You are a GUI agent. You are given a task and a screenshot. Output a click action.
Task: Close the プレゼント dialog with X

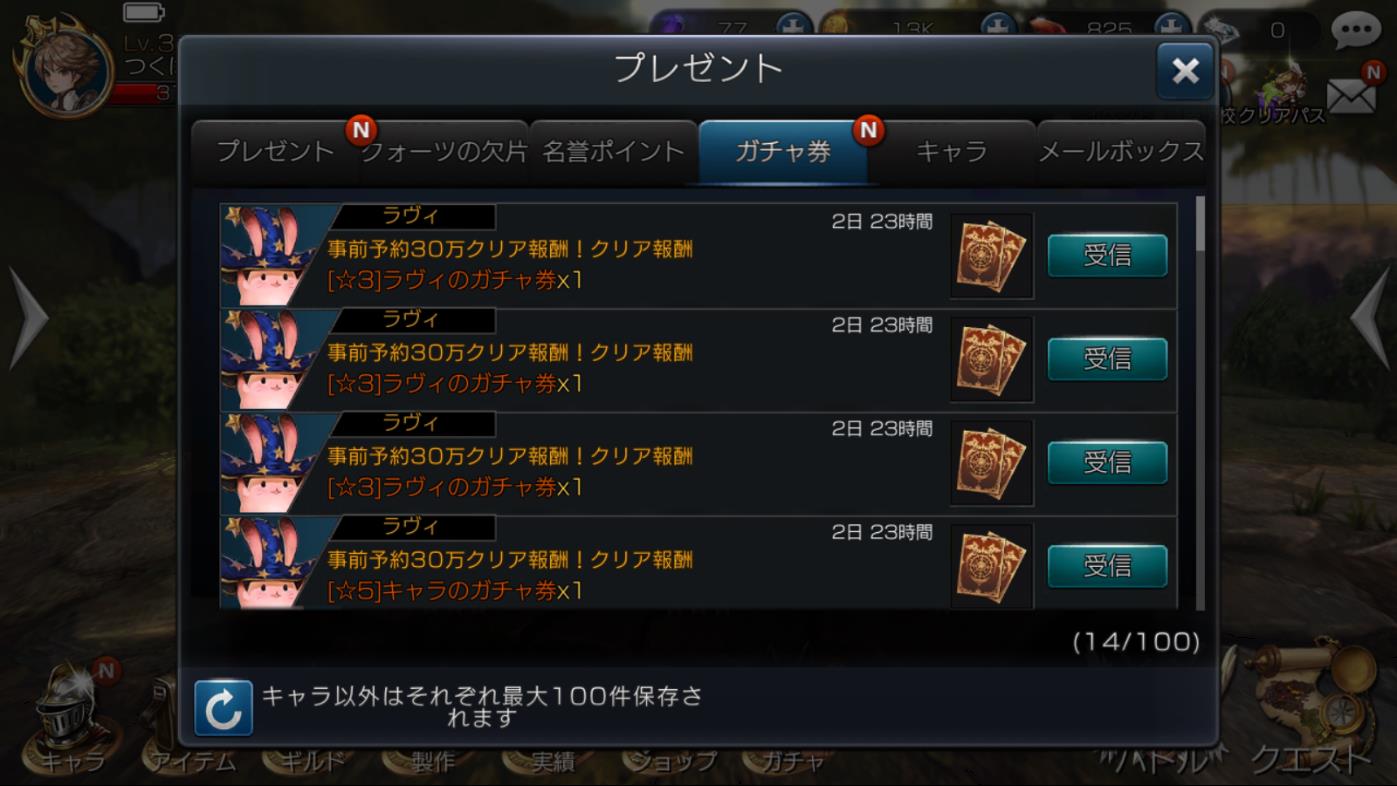(1185, 71)
